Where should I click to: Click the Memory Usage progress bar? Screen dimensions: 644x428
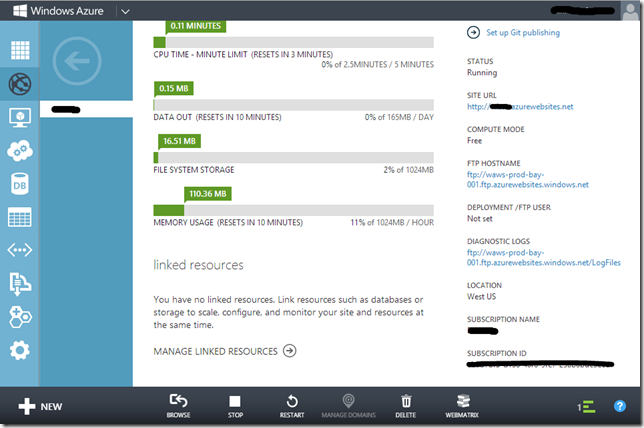(x=294, y=210)
